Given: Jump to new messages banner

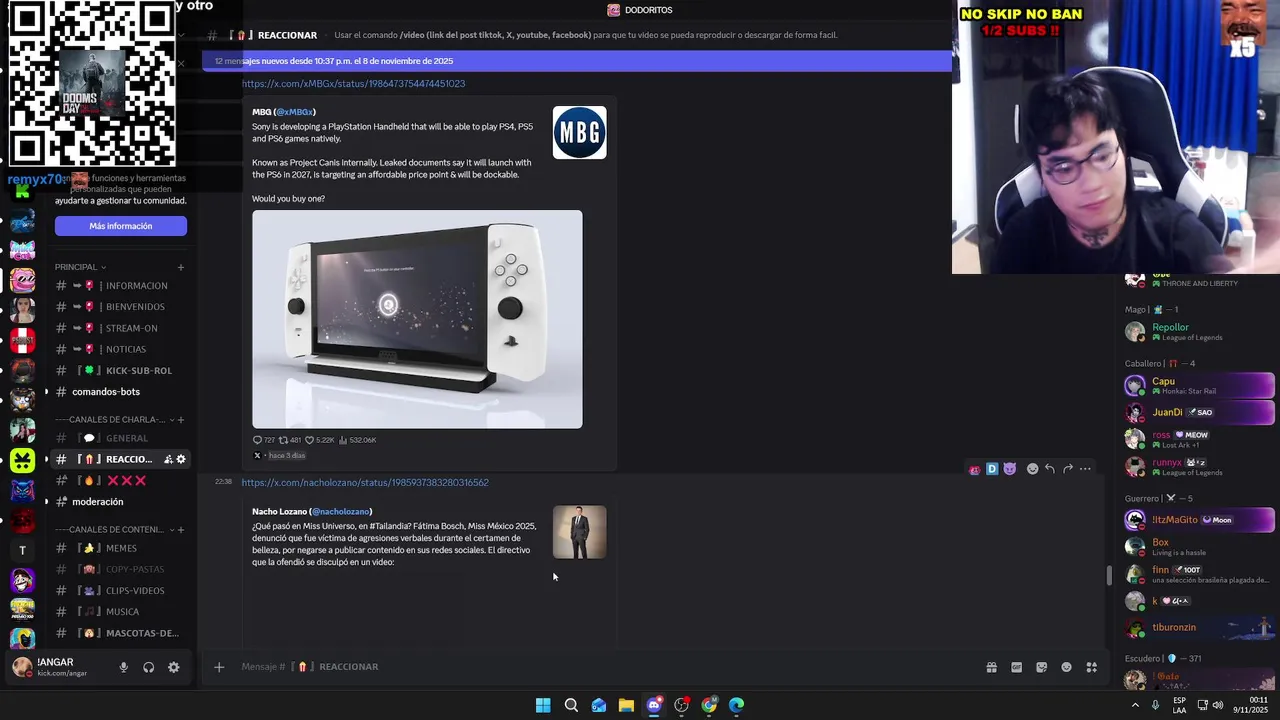Looking at the screenshot, I should [576, 61].
